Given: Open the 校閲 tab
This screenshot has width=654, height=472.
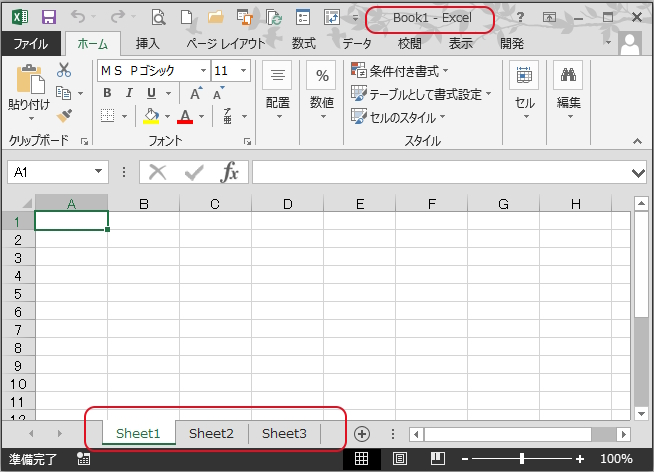Looking at the screenshot, I should (410, 43).
